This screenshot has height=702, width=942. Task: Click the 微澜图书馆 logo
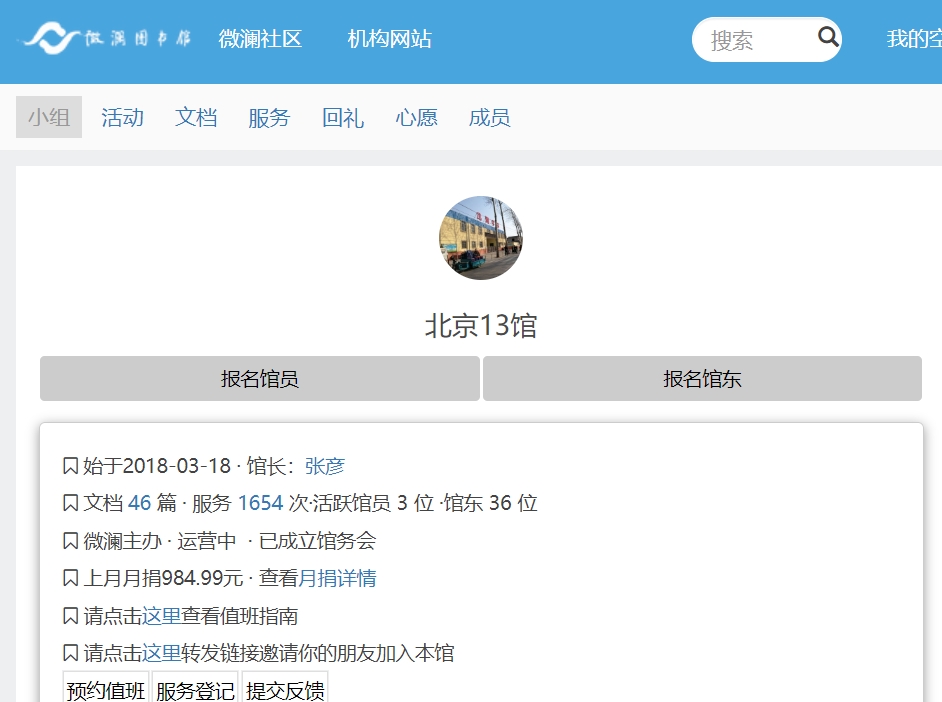106,40
